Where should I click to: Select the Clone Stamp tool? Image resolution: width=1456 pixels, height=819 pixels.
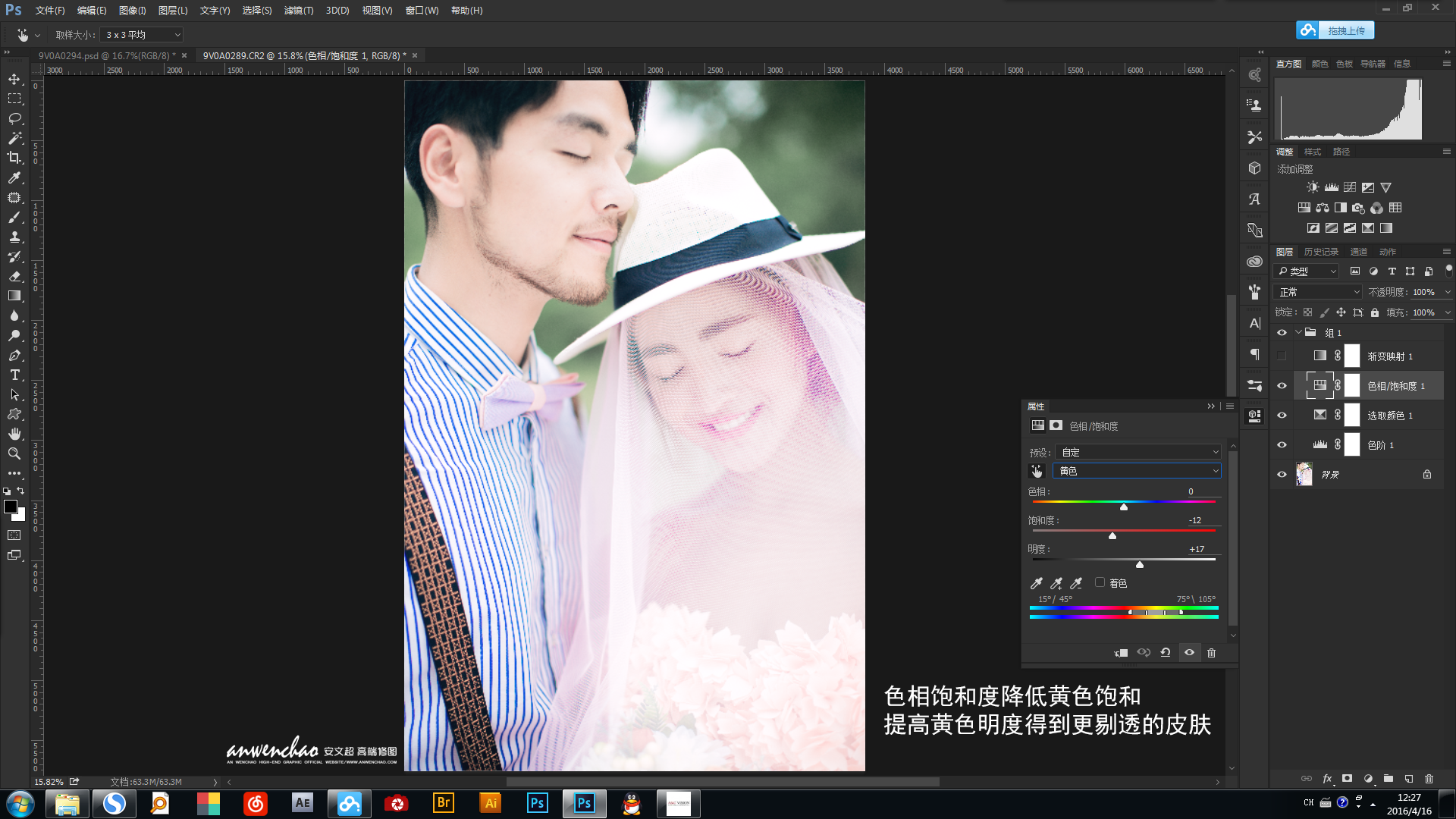(14, 237)
